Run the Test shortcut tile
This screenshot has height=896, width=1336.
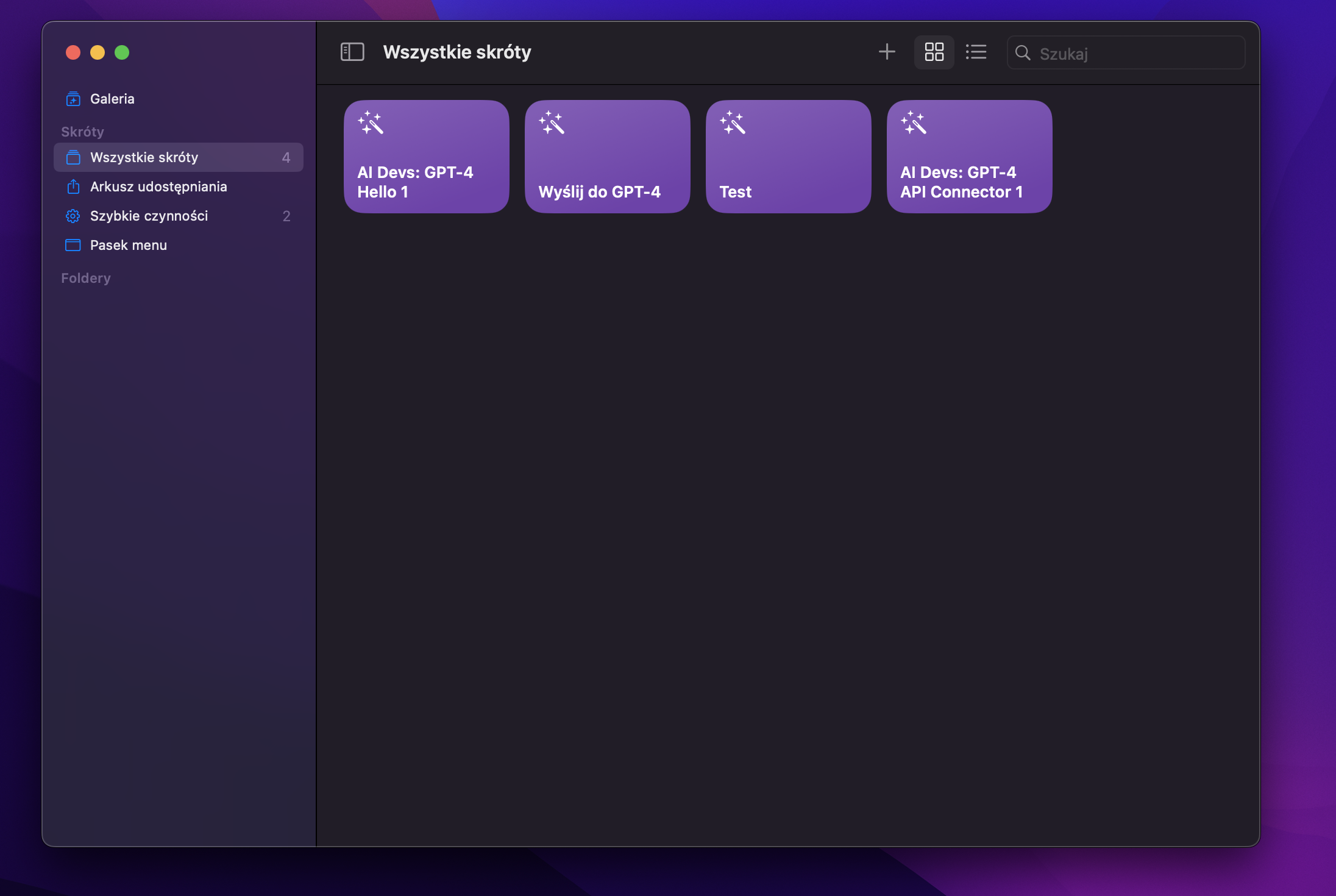pos(788,157)
